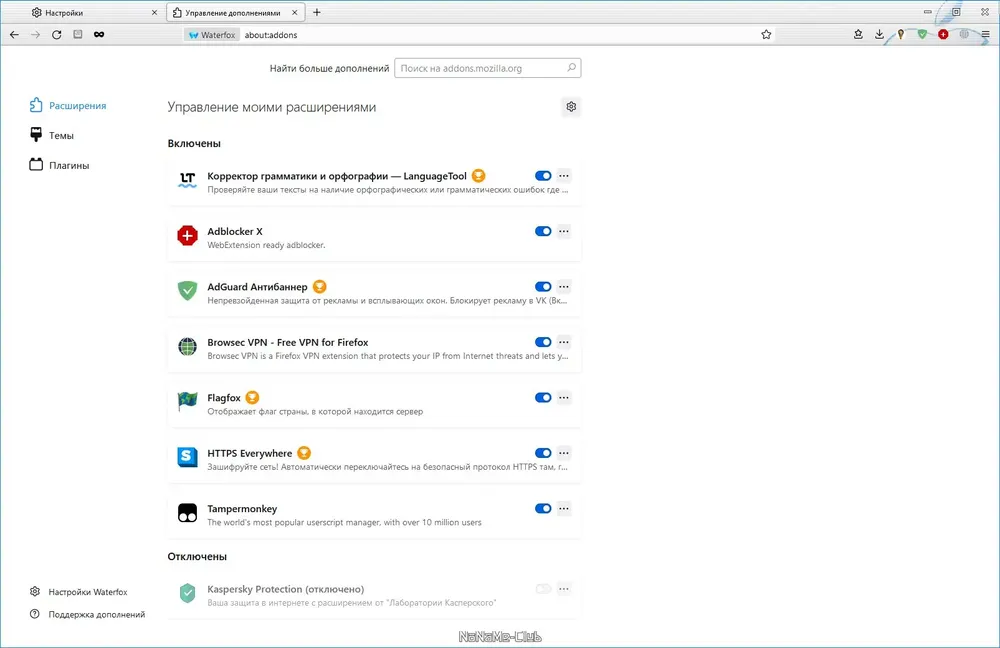
Task: Open Tampermonkey extension details
Action: [242, 509]
